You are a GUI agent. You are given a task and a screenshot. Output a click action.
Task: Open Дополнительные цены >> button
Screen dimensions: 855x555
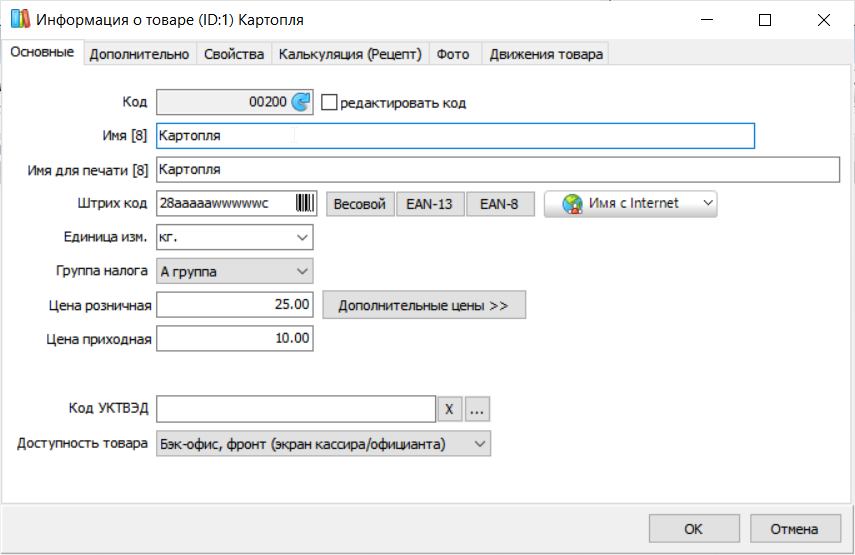pyautogui.click(x=424, y=305)
